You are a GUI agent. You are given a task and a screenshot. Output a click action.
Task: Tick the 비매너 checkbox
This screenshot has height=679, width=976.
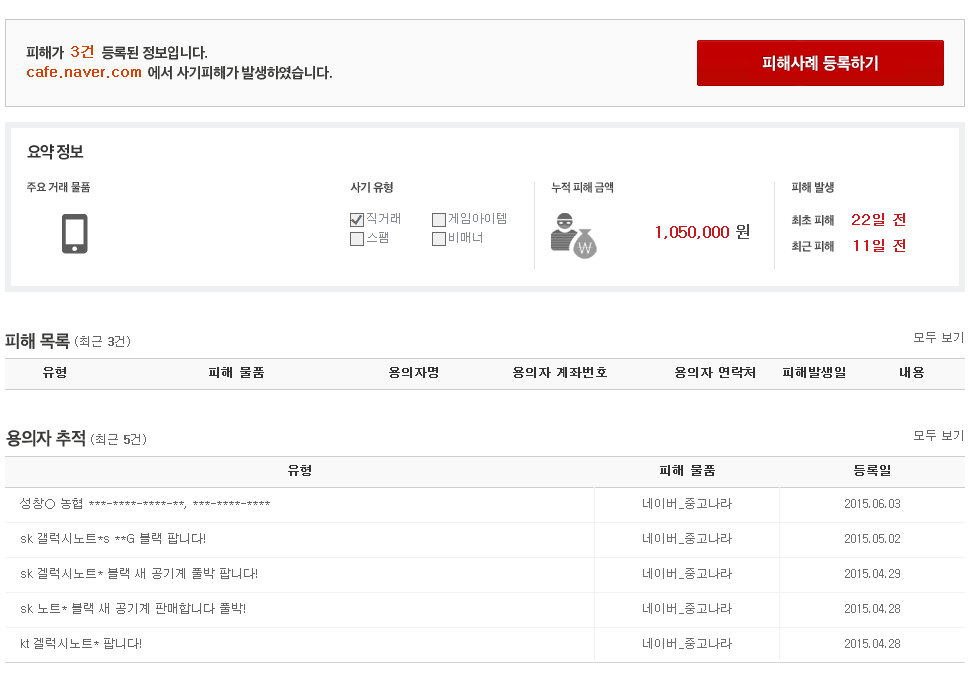pos(439,239)
